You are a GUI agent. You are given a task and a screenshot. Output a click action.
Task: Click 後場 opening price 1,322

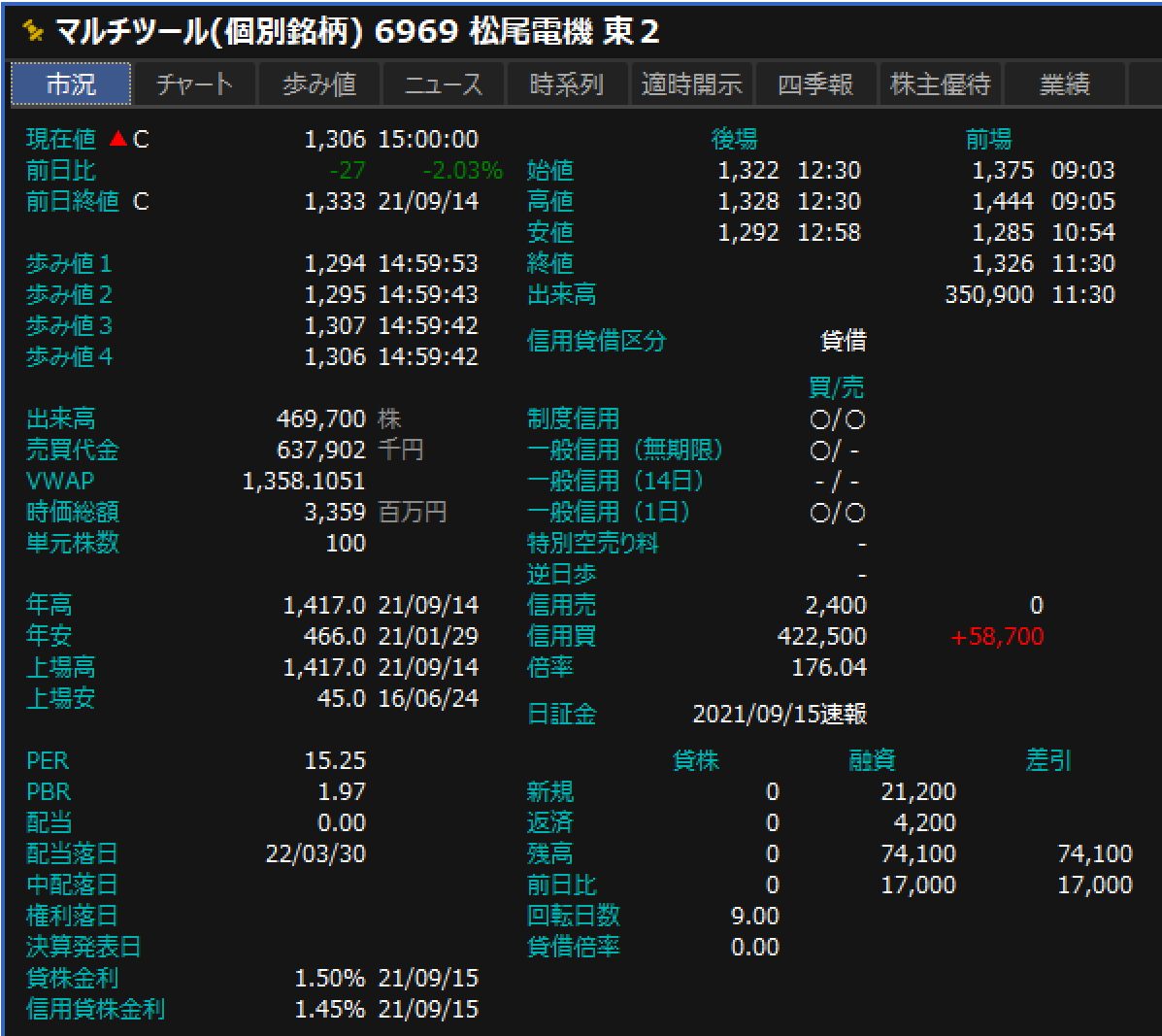click(748, 171)
